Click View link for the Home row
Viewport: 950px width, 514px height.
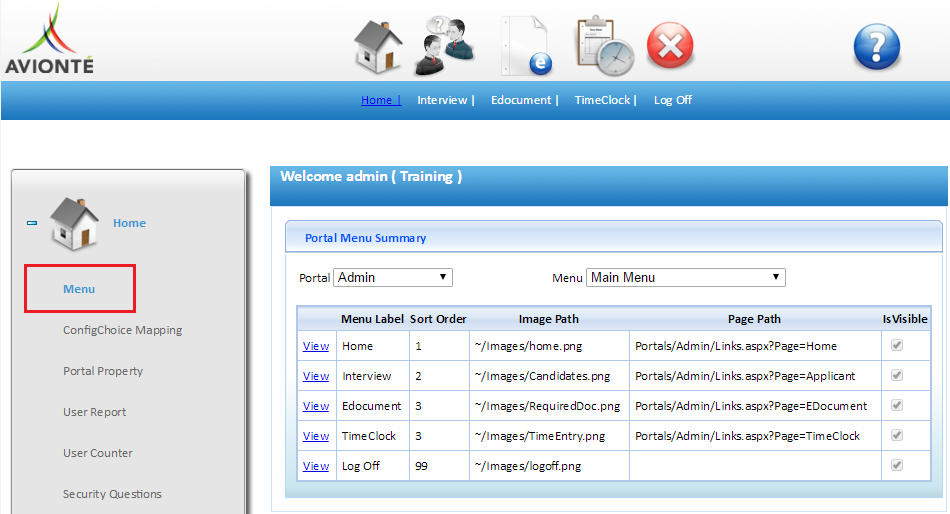tap(316, 346)
